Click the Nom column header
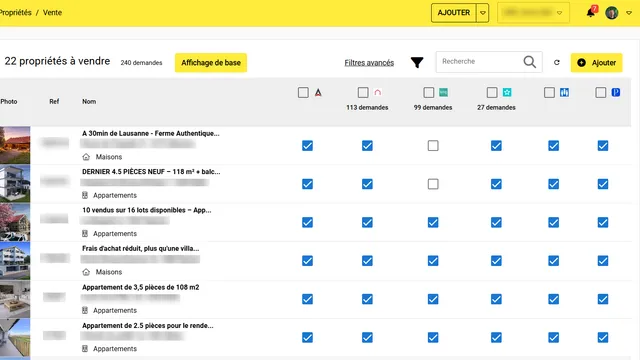Screen dimensions: 640x360 (89, 101)
